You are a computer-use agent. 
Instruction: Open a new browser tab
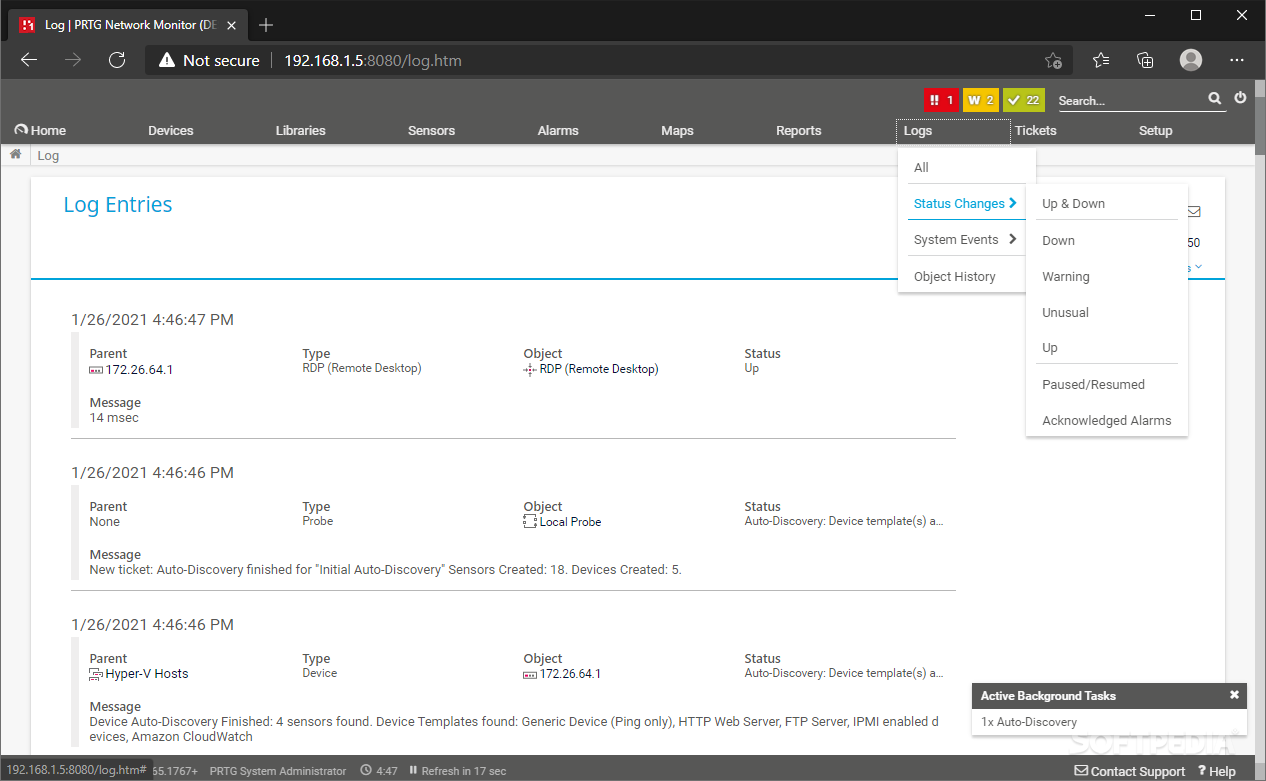tap(266, 25)
